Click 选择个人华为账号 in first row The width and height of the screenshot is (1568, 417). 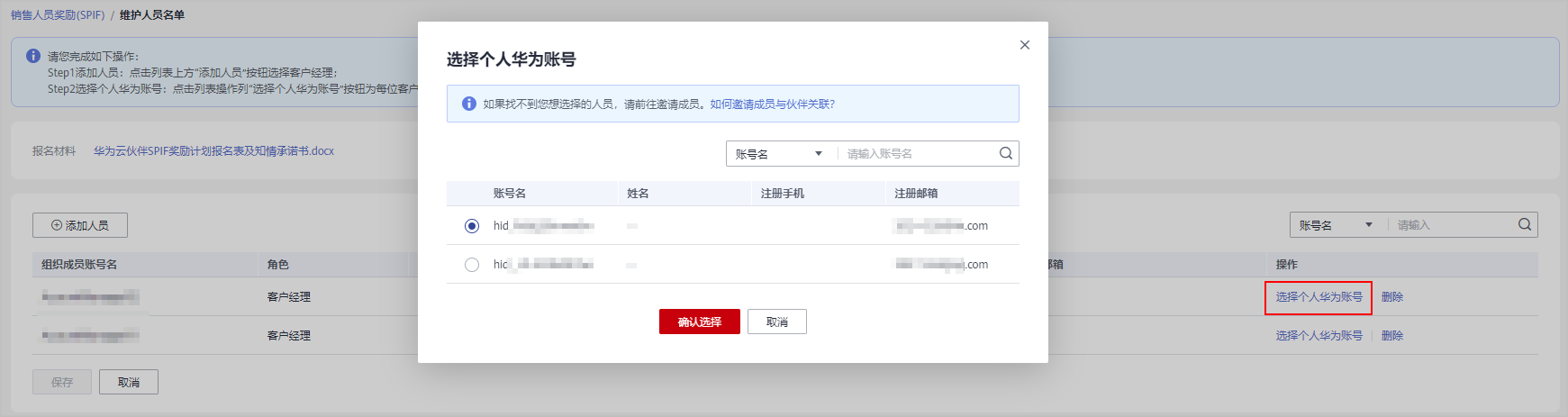[x=1319, y=297]
